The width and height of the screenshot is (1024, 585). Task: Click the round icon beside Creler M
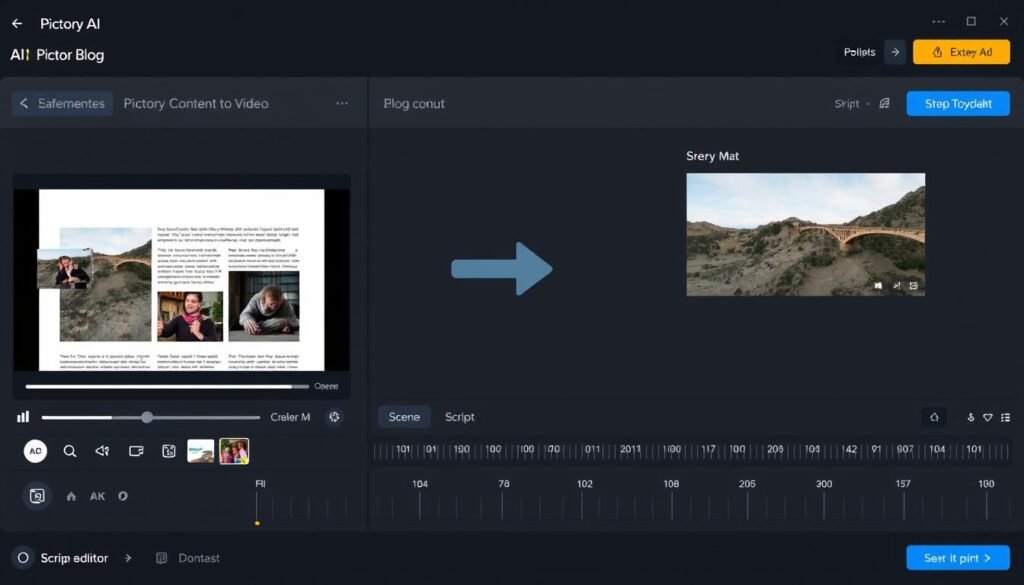[x=334, y=417]
